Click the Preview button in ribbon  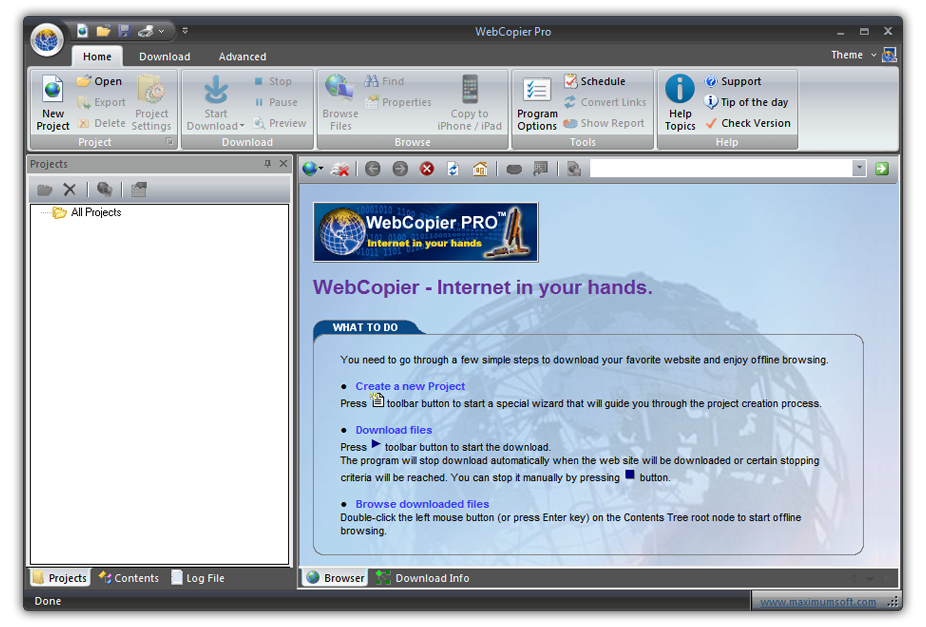coord(280,123)
